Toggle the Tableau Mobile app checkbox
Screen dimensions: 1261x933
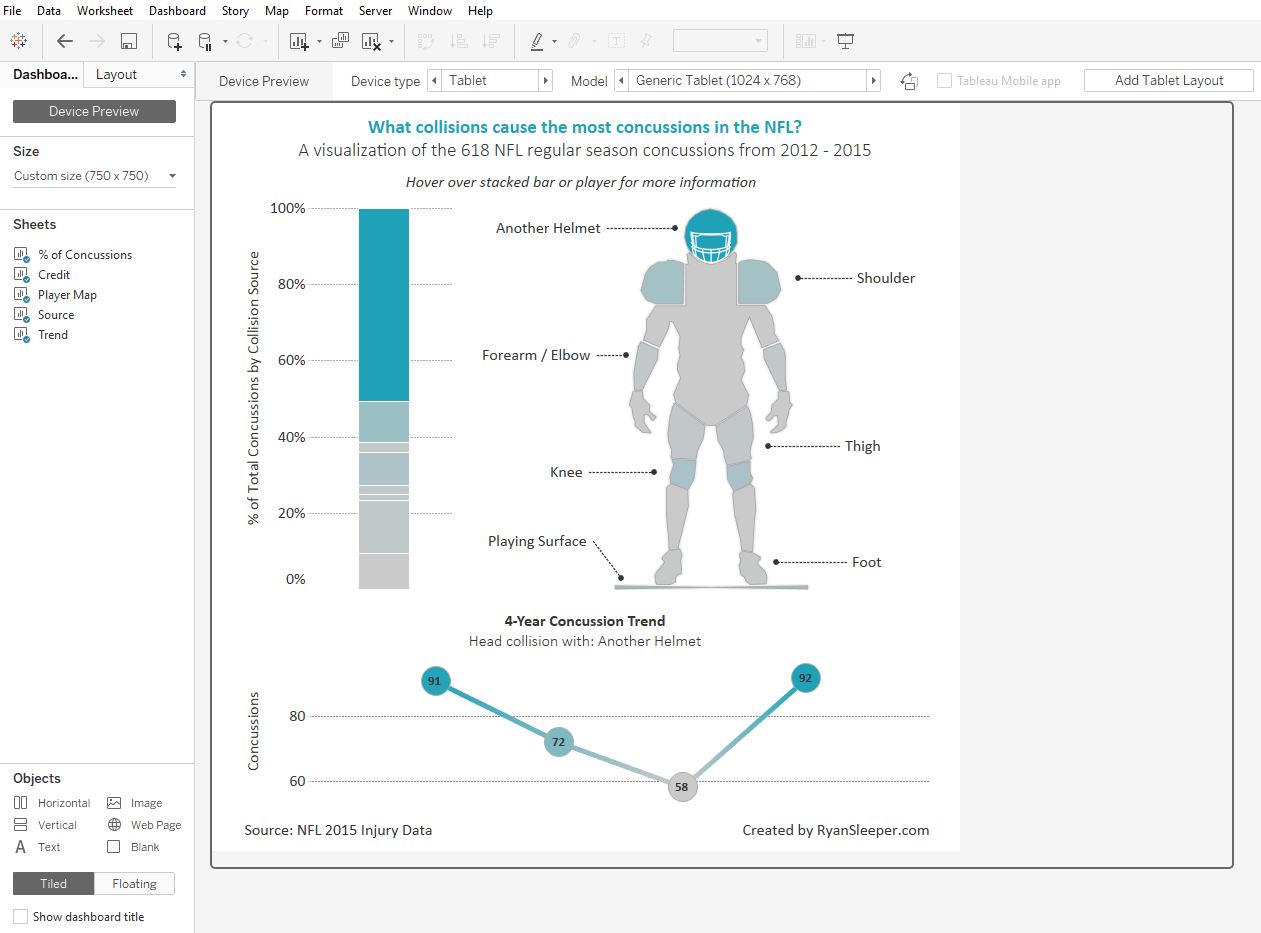click(x=944, y=81)
